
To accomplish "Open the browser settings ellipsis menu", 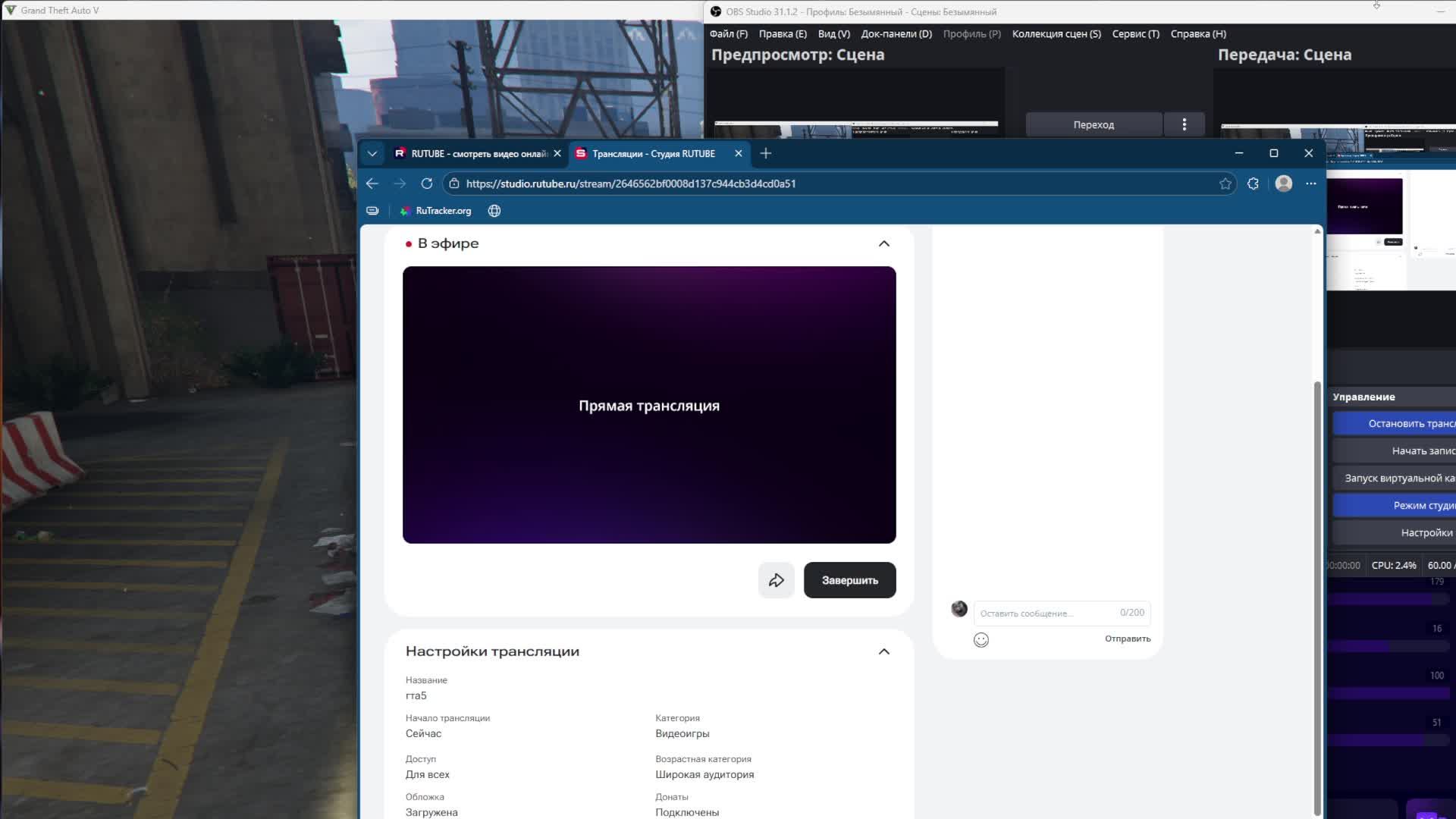I will [x=1310, y=184].
